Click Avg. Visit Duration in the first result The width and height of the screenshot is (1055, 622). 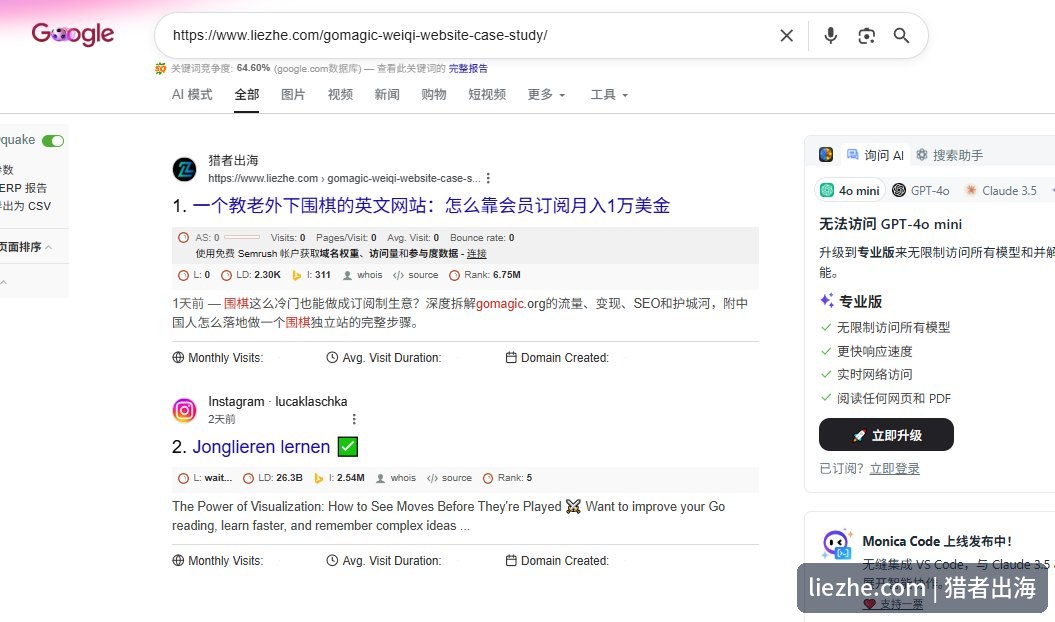(384, 357)
